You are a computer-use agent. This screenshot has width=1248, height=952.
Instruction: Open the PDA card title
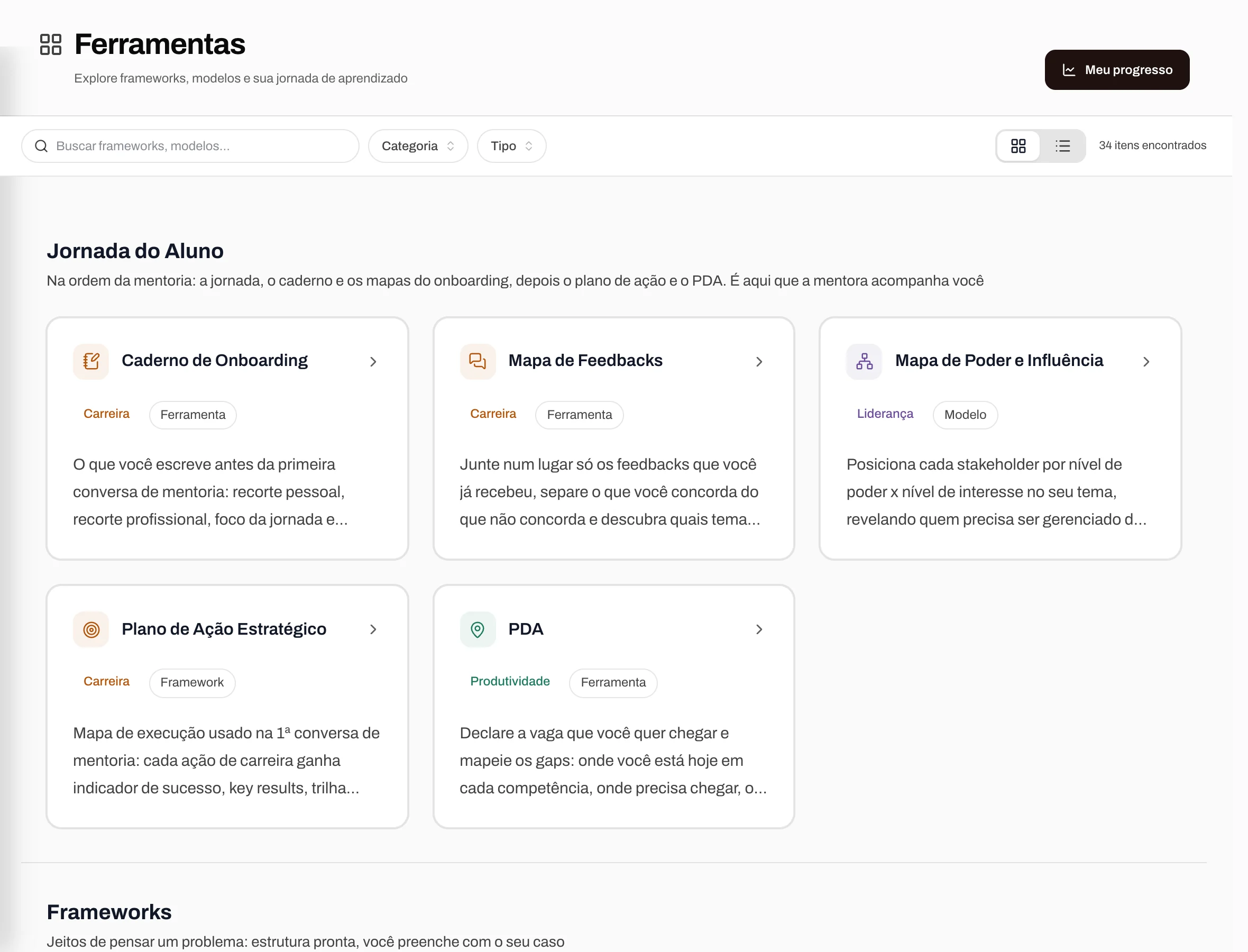526,629
